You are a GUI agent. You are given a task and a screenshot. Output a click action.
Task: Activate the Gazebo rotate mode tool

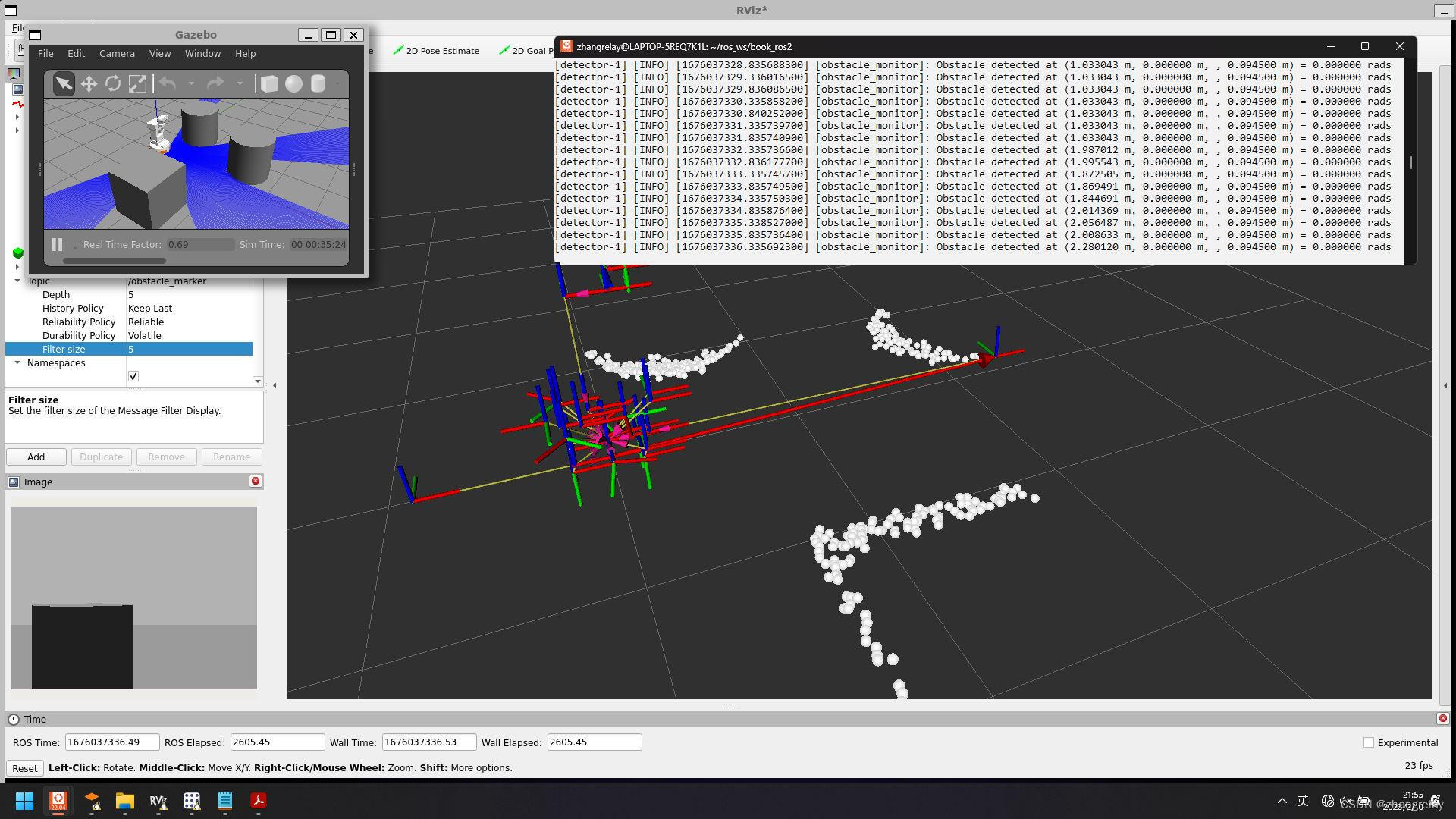click(113, 83)
